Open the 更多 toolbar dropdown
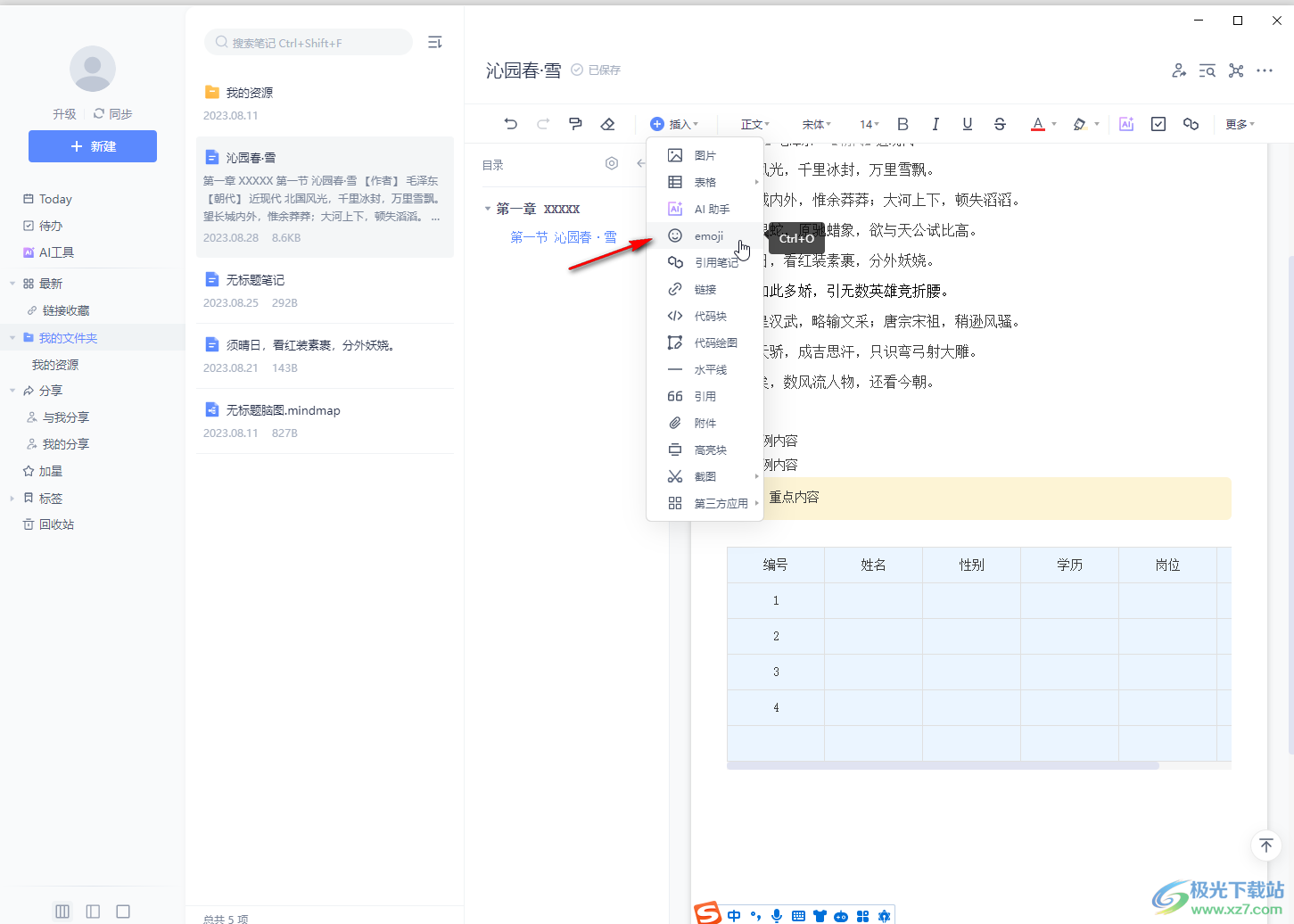The height and width of the screenshot is (924, 1294). [1240, 124]
